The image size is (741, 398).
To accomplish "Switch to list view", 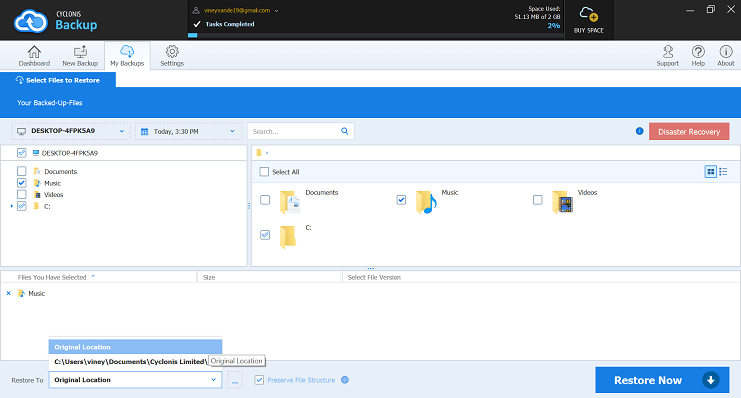I will (723, 172).
